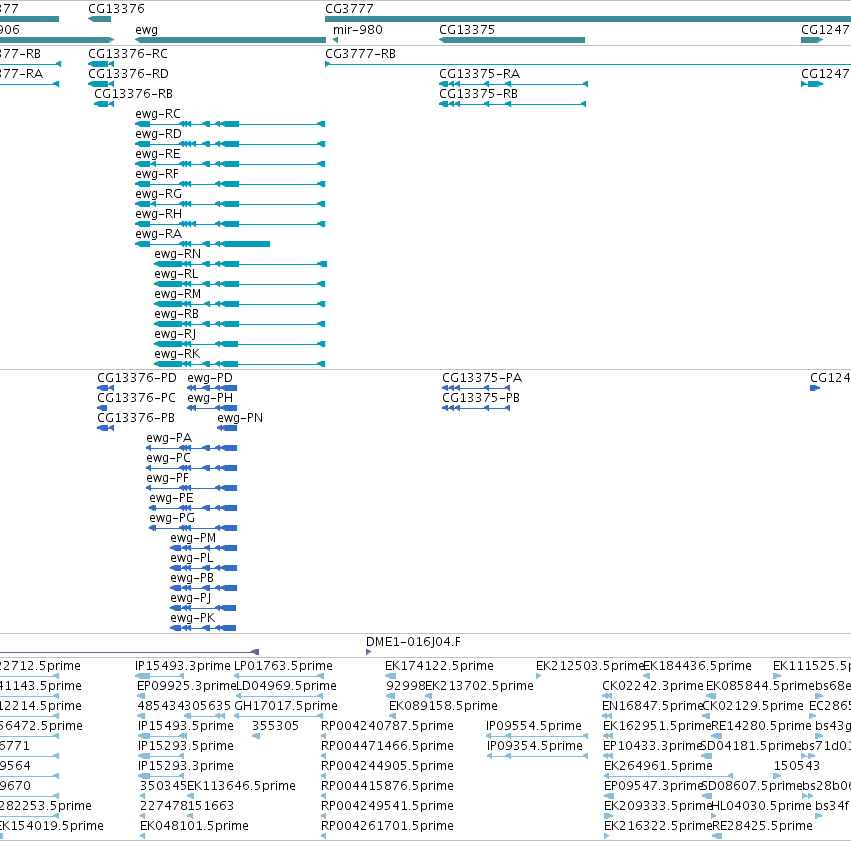This screenshot has width=851, height=841.
Task: Select the ewg-RD transcript glyph
Action: (230, 144)
